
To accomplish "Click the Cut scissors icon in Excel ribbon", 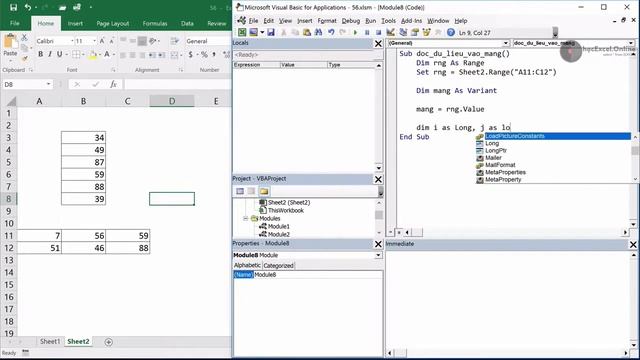I will click(x=24, y=38).
